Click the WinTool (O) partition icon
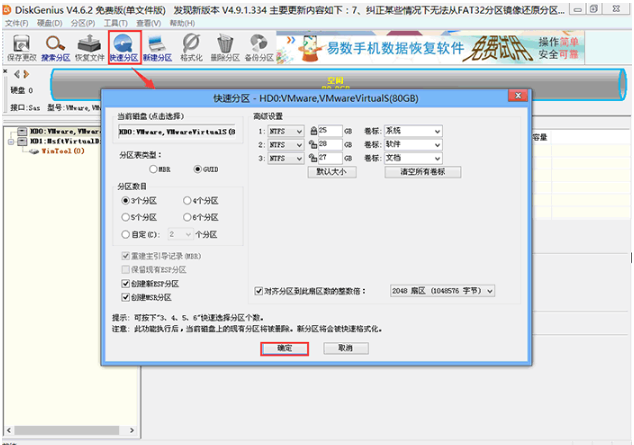Screen dimensions: 634x445 (x=34, y=151)
